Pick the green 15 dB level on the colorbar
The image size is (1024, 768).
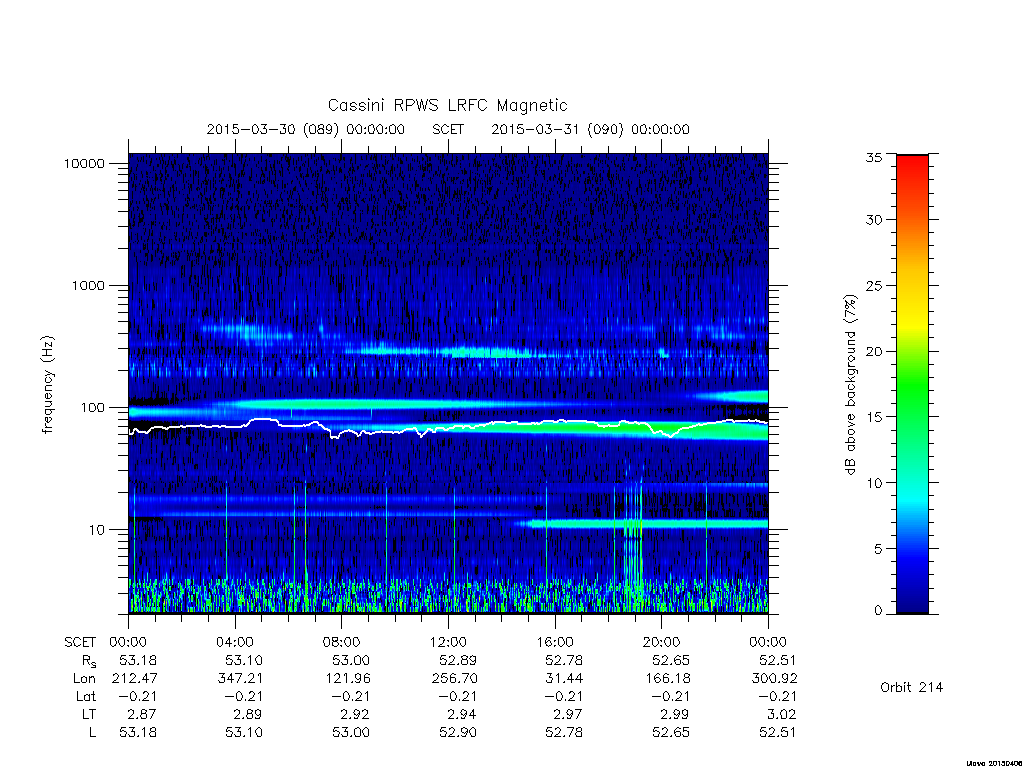pyautogui.click(x=912, y=417)
